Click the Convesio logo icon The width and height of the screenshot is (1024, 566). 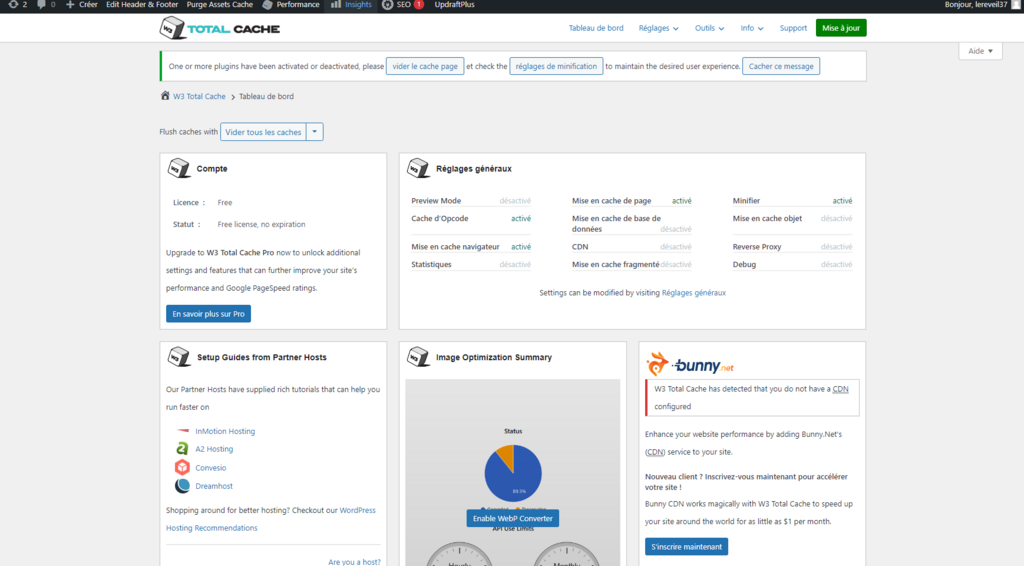(x=182, y=467)
